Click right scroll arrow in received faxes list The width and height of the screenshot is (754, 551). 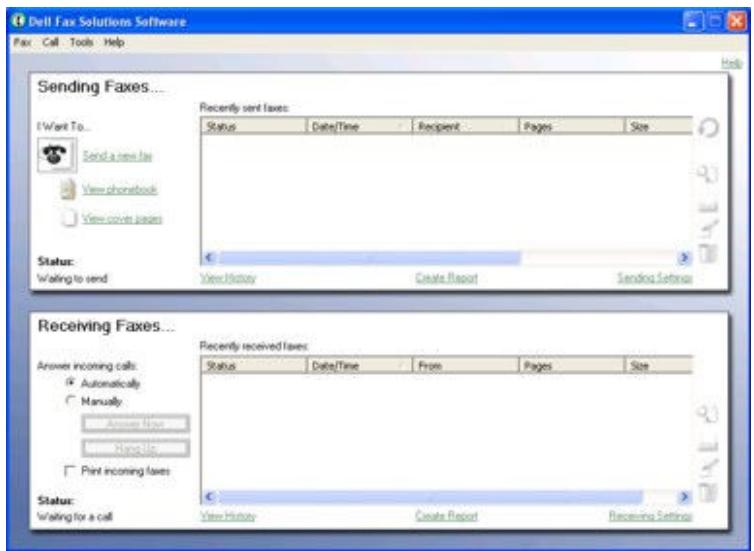point(684,496)
